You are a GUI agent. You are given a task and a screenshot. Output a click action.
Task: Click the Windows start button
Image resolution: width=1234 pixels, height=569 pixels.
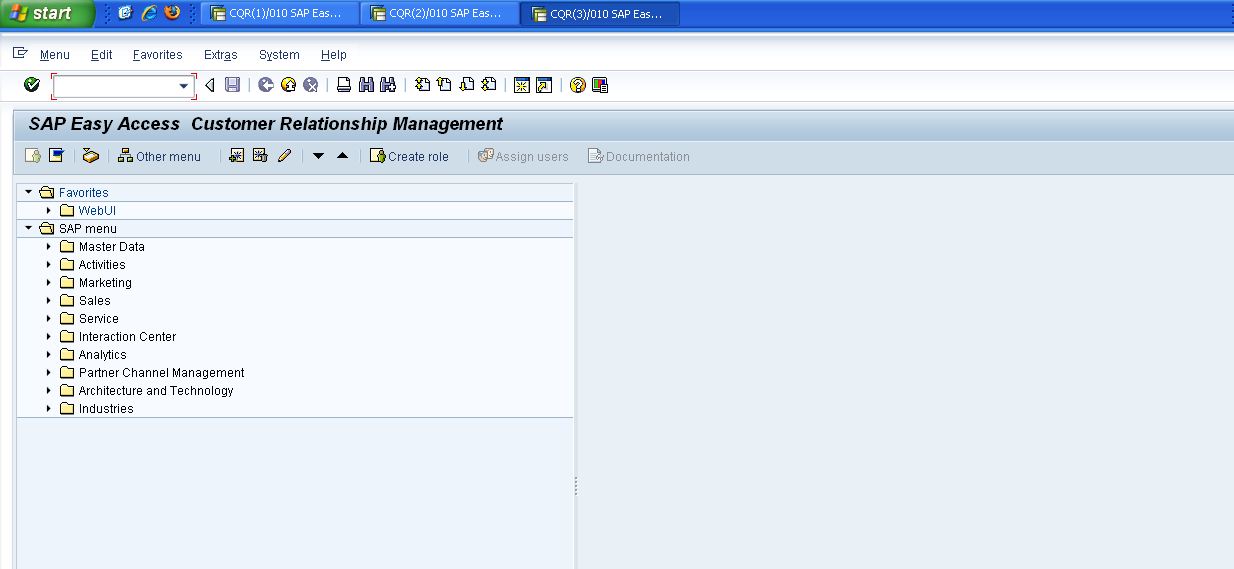pos(47,13)
